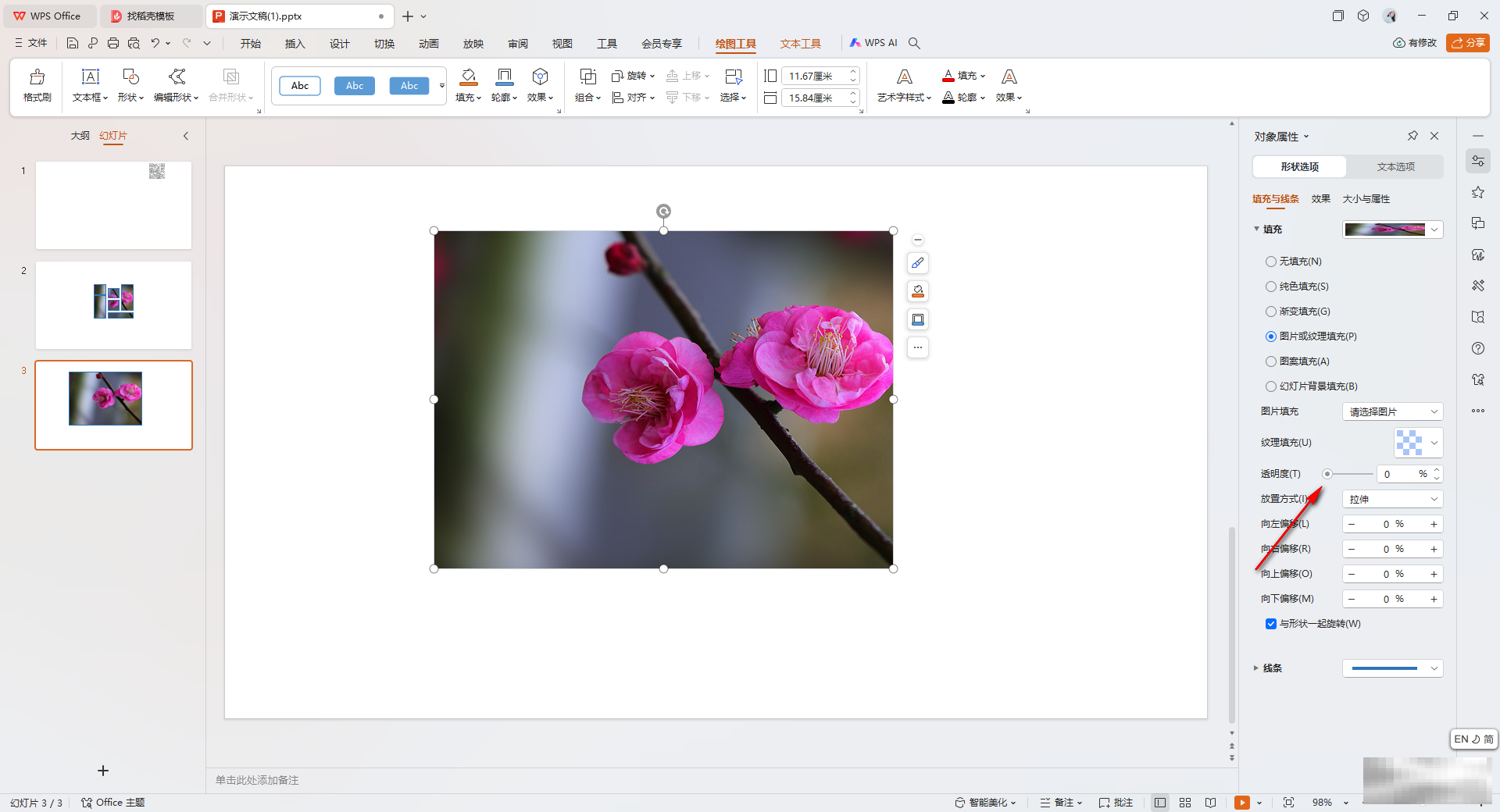The height and width of the screenshot is (812, 1500).
Task: Switch to Text Options (文本选项) tab
Action: [x=1395, y=167]
